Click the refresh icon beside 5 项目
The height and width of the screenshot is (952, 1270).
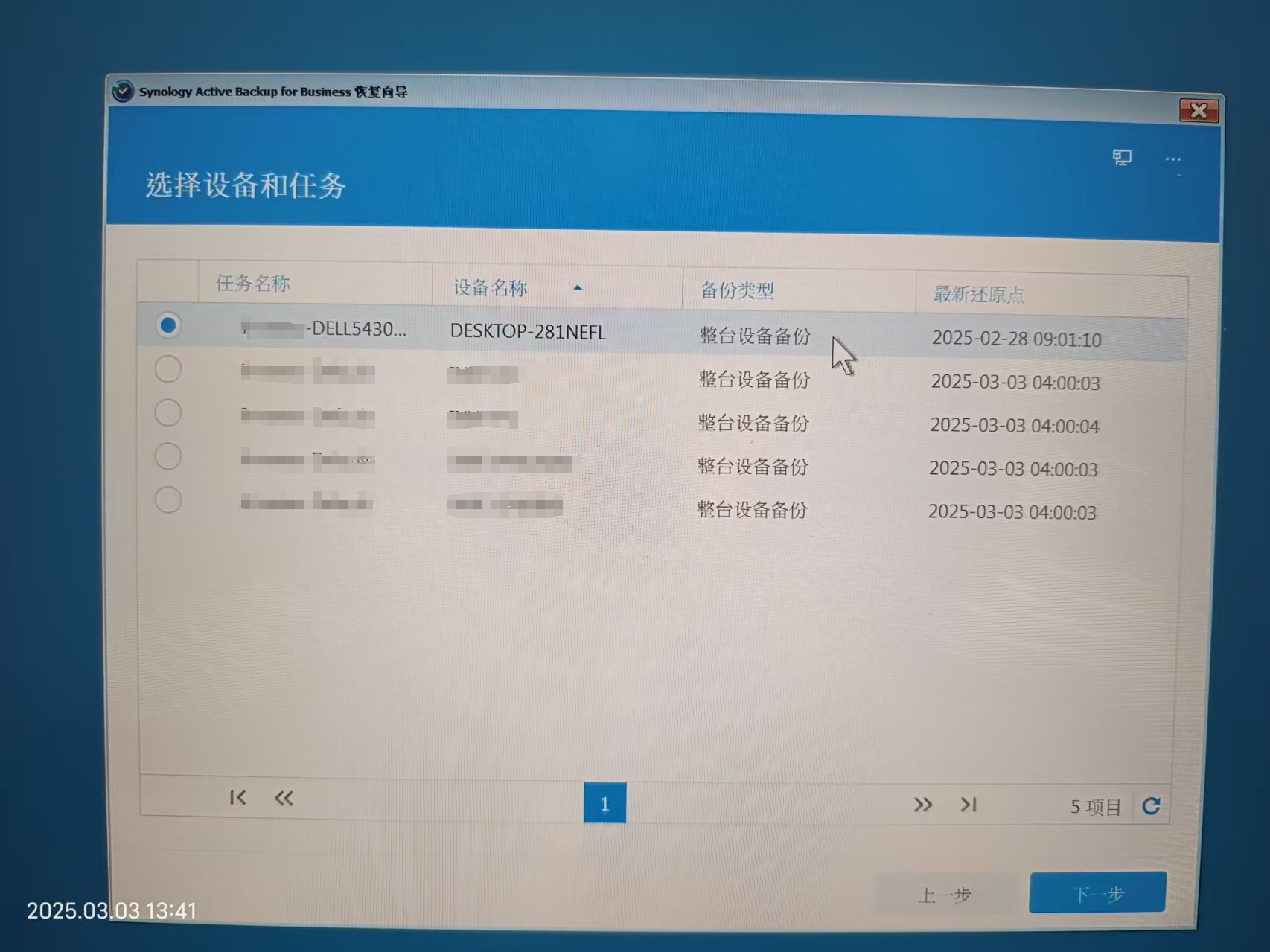[x=1151, y=806]
